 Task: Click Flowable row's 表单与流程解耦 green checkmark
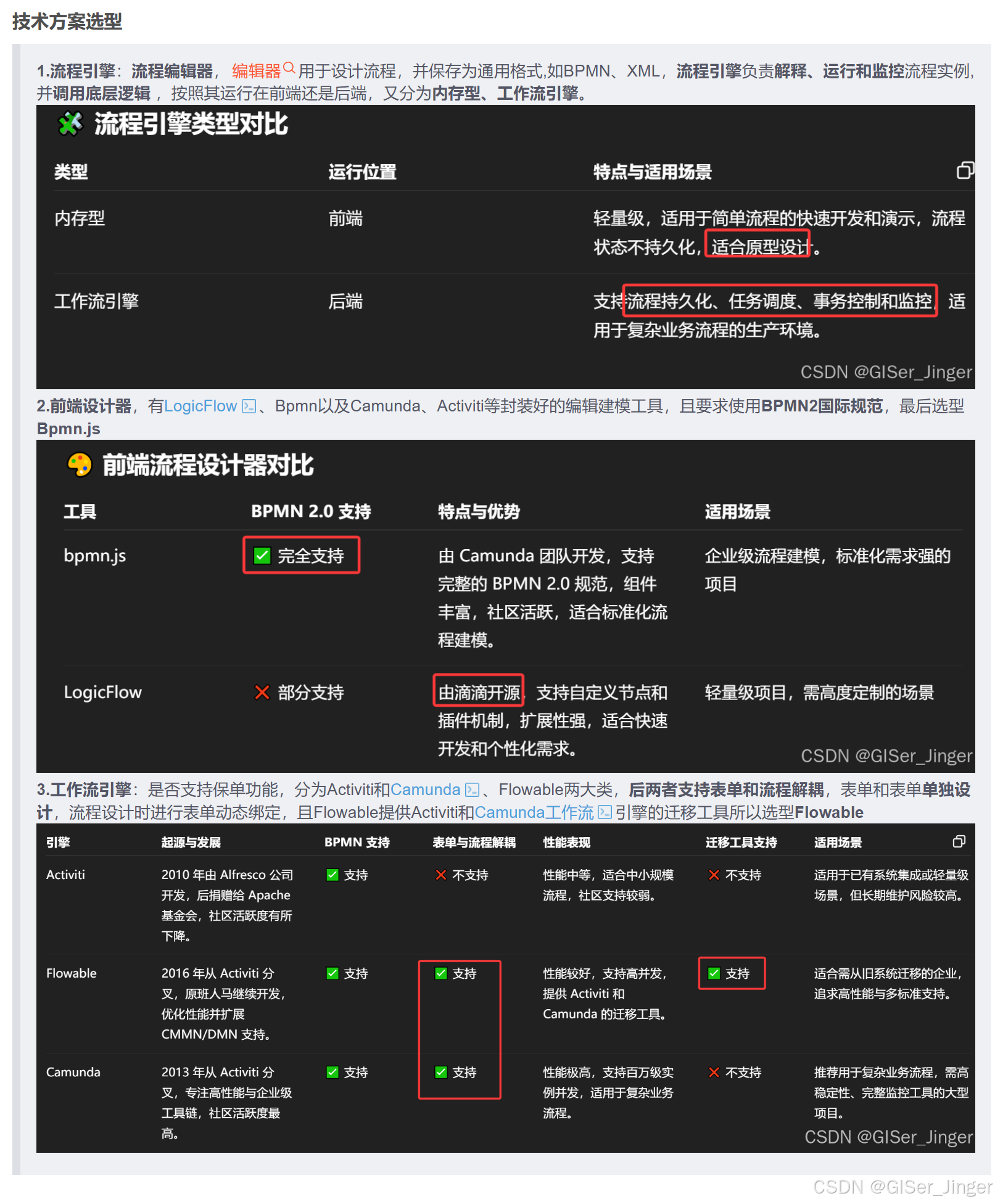pyautogui.click(x=441, y=973)
